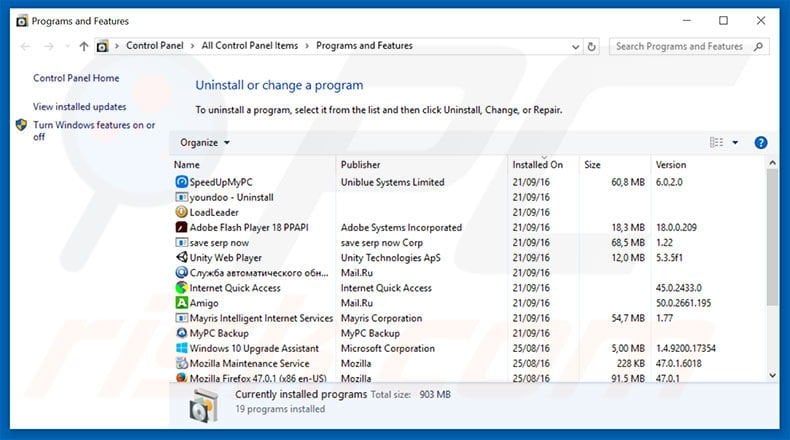790x440 pixels.
Task: Expand the Organize dropdown menu
Action: pos(205,143)
